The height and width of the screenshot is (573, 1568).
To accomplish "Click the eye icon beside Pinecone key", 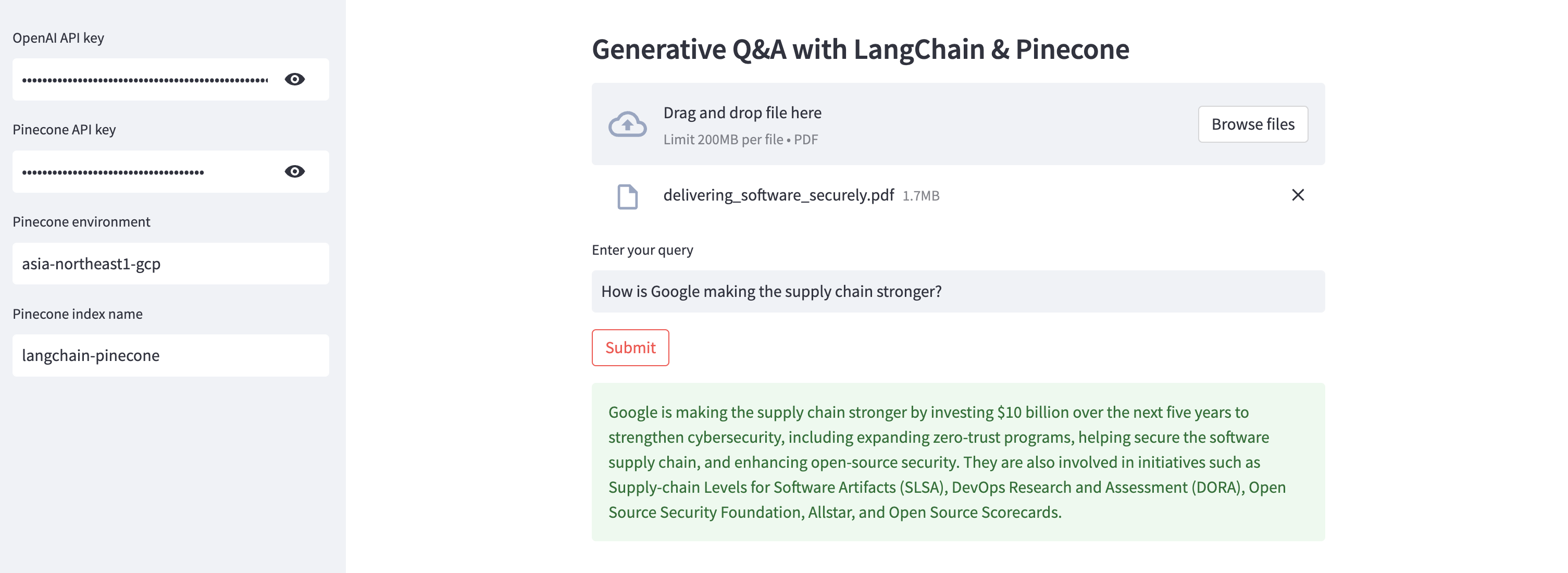I will pyautogui.click(x=295, y=171).
